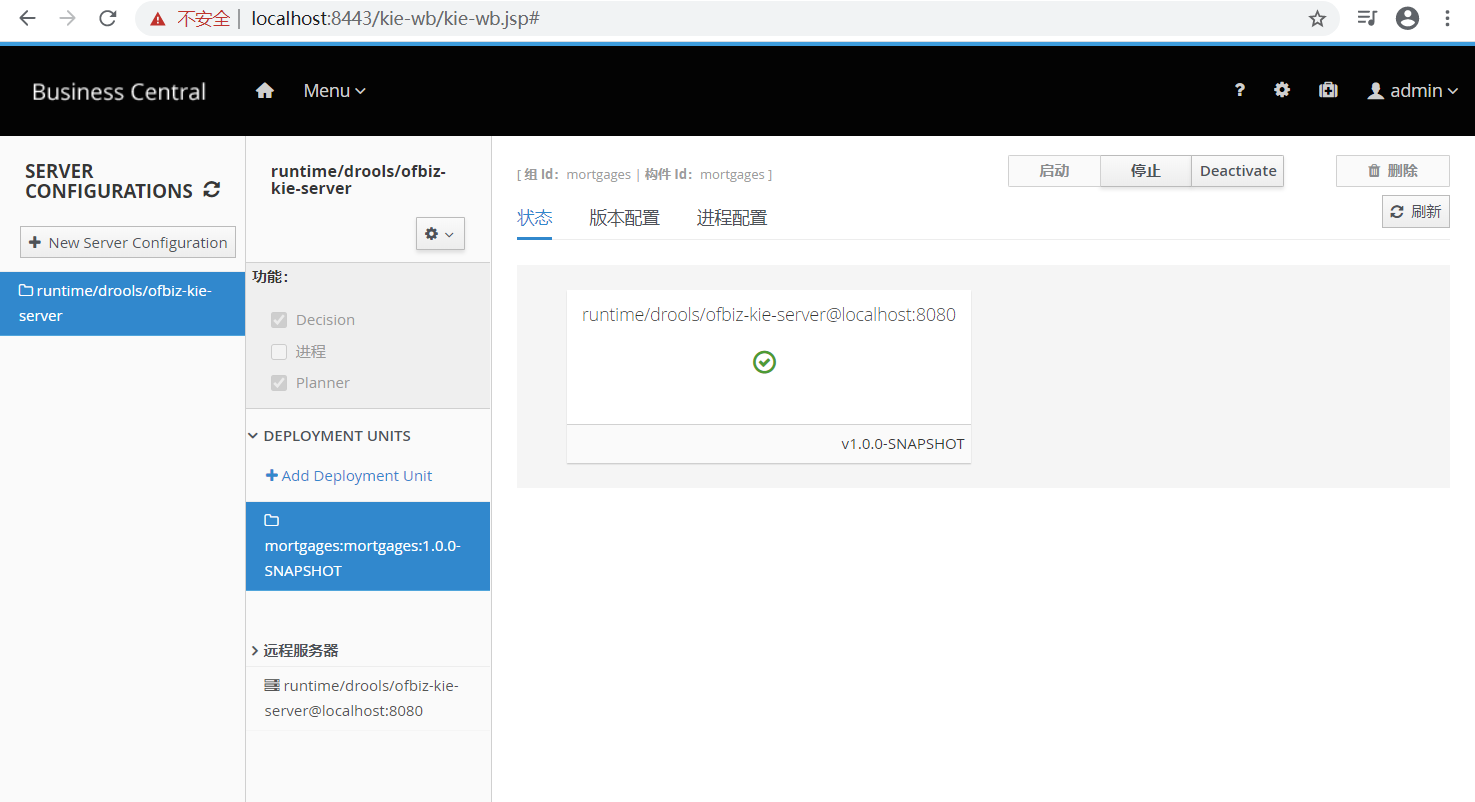Screen dimensions: 1475x802
Task: Click browser forward arrow
Action: [68, 18]
